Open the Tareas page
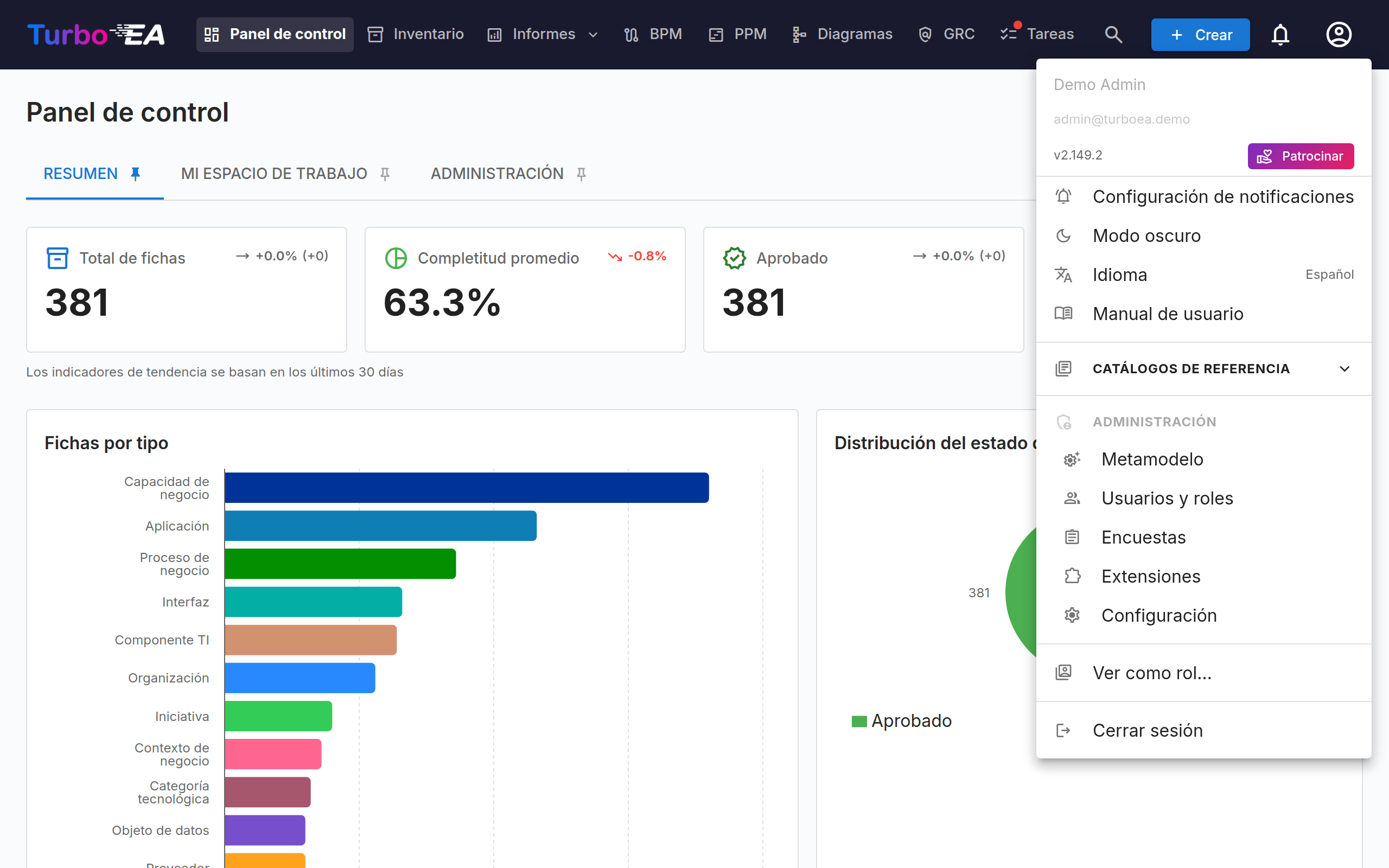This screenshot has height=868, width=1389. pos(1036,34)
